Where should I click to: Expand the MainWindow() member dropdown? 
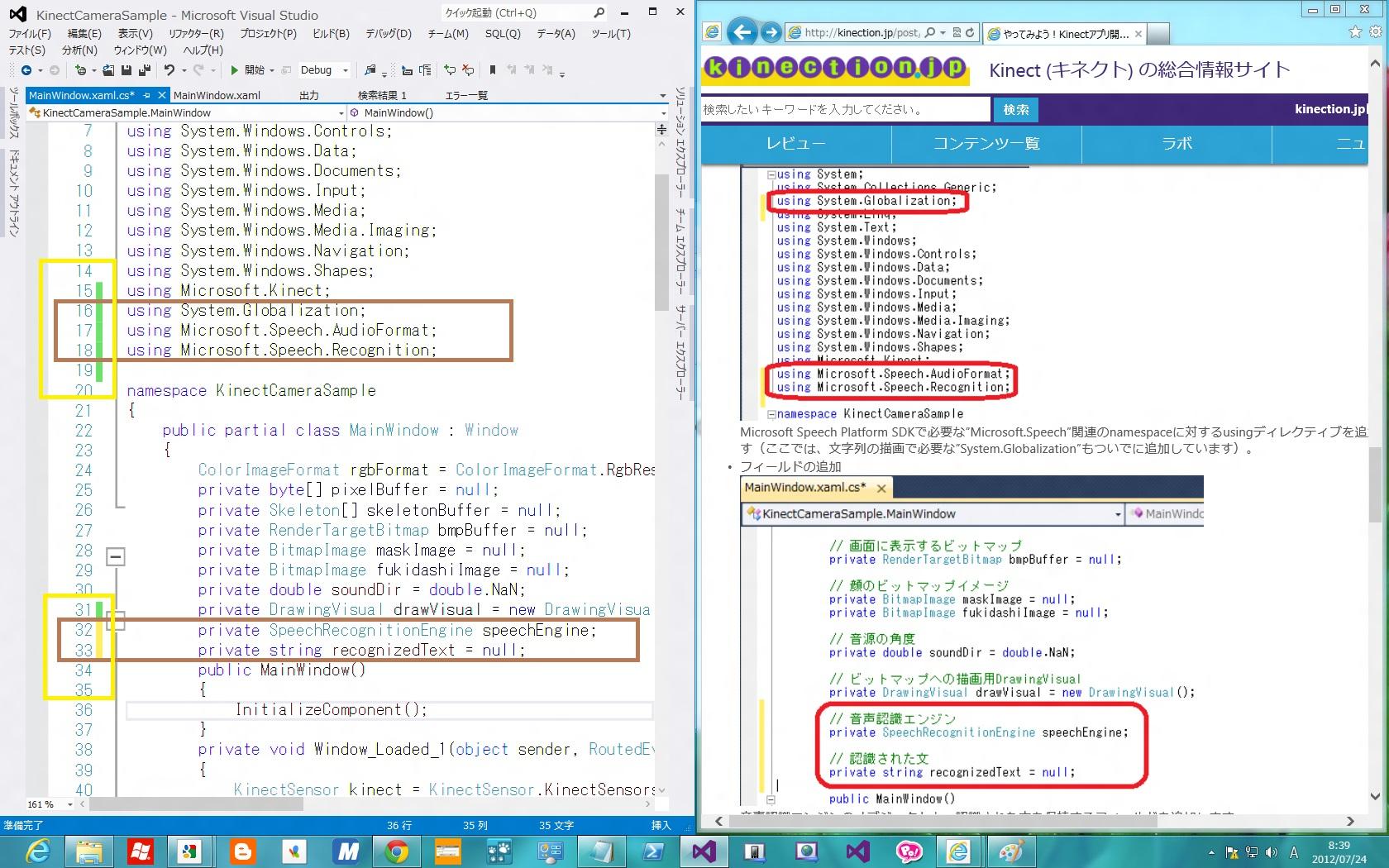coord(662,113)
